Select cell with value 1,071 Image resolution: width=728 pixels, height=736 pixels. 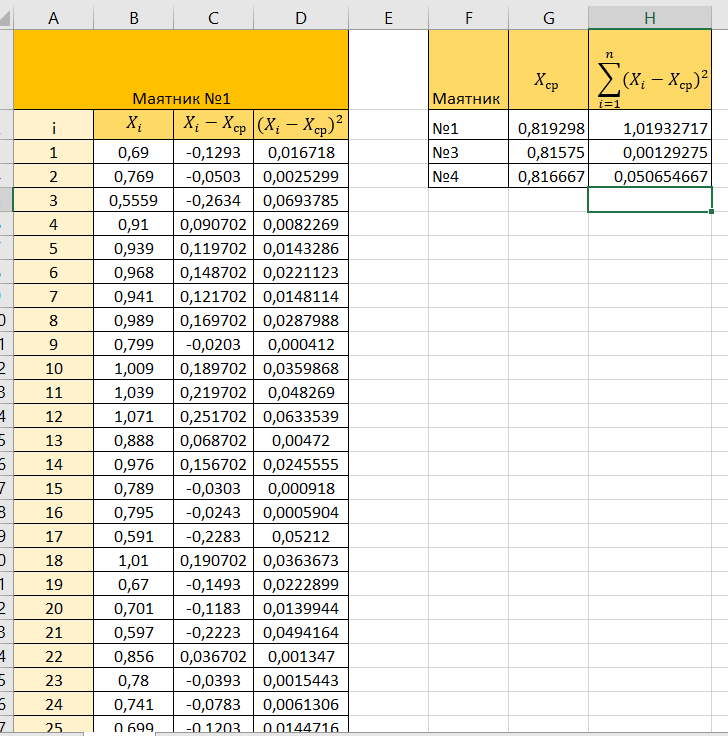point(134,416)
